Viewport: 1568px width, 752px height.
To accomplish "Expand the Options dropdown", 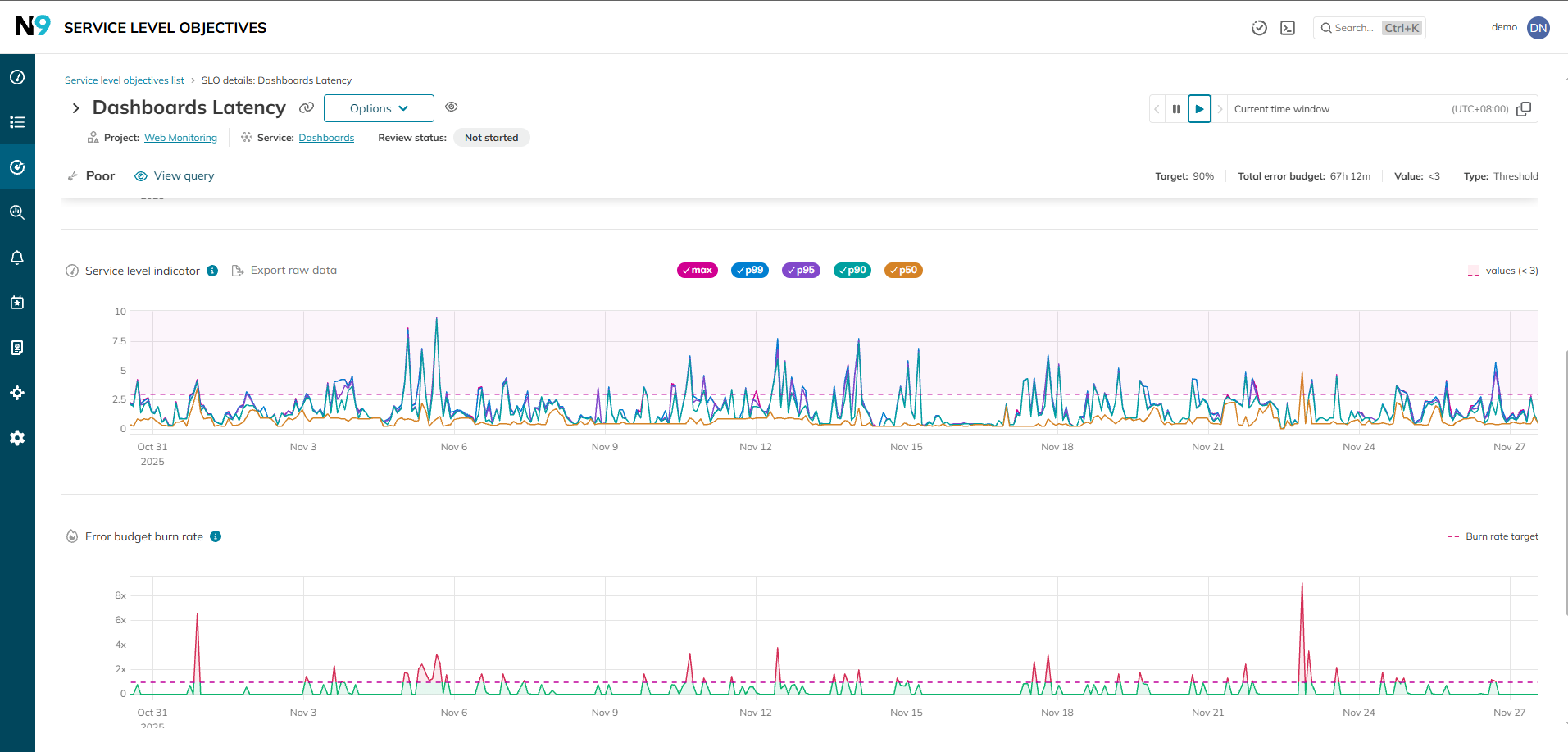I will coord(378,107).
